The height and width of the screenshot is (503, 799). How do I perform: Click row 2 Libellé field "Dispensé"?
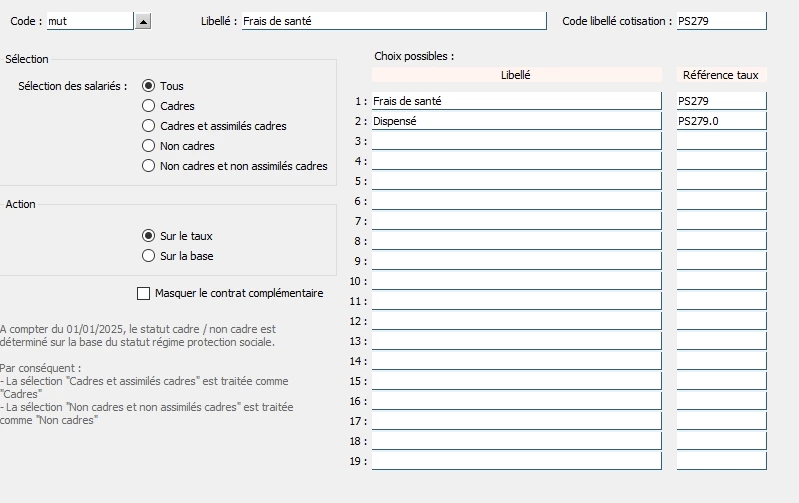coord(516,121)
